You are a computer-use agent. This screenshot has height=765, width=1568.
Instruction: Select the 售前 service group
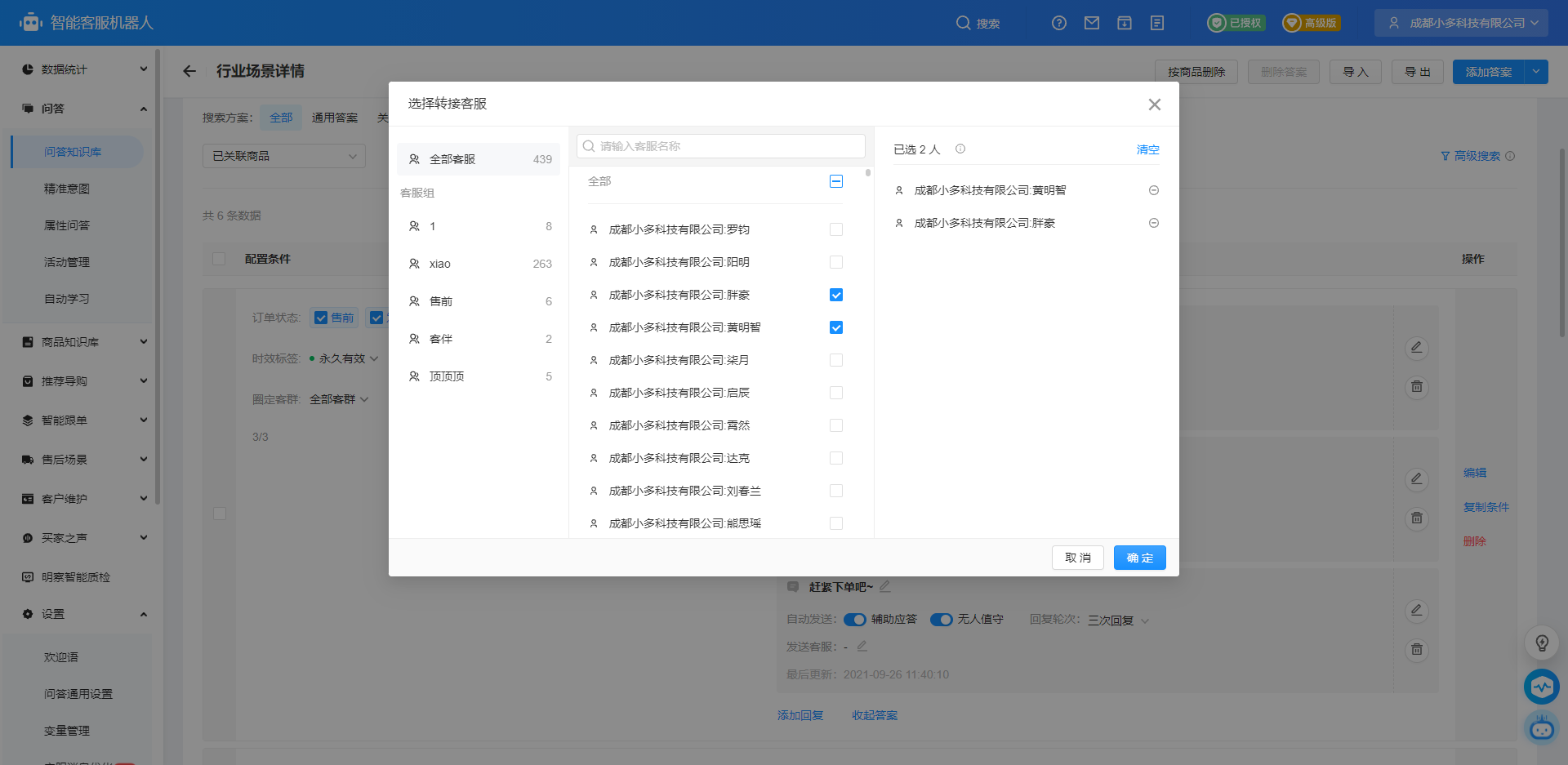pyautogui.click(x=479, y=301)
